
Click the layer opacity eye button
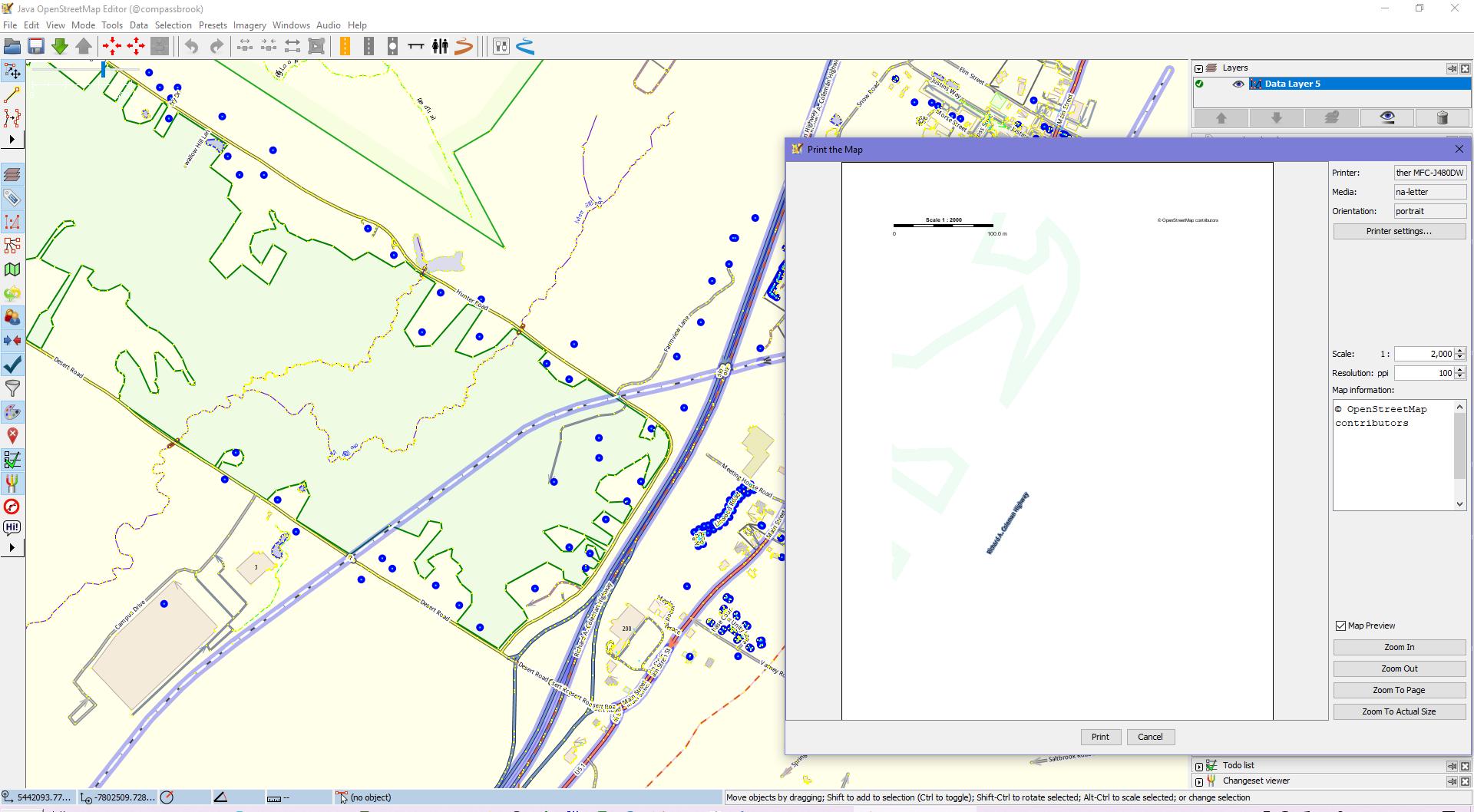[1387, 117]
